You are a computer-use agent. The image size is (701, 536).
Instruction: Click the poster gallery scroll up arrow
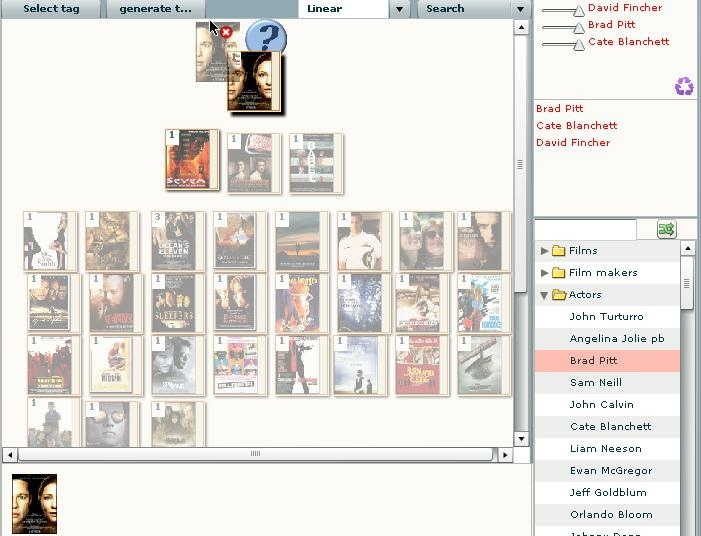(521, 27)
